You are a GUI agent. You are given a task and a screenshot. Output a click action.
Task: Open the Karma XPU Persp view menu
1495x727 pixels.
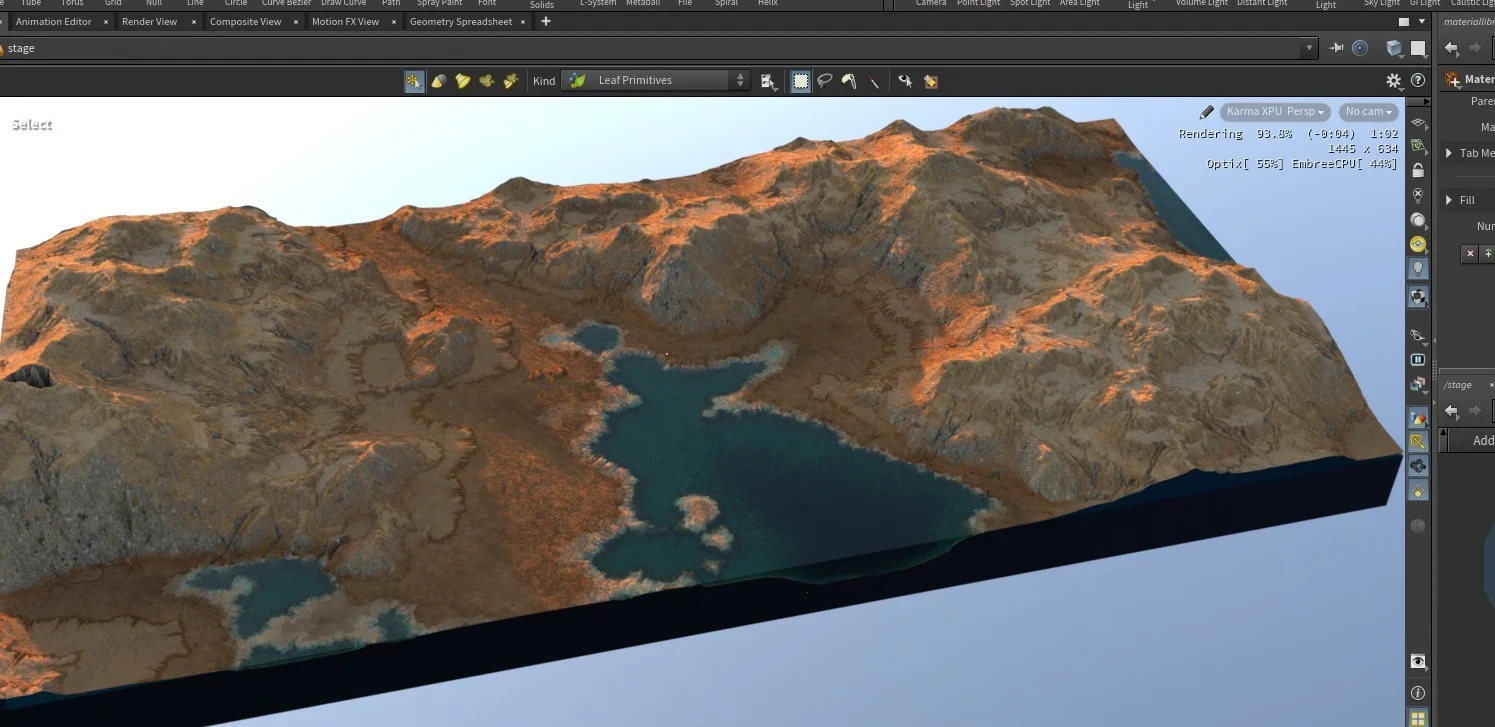[1275, 112]
